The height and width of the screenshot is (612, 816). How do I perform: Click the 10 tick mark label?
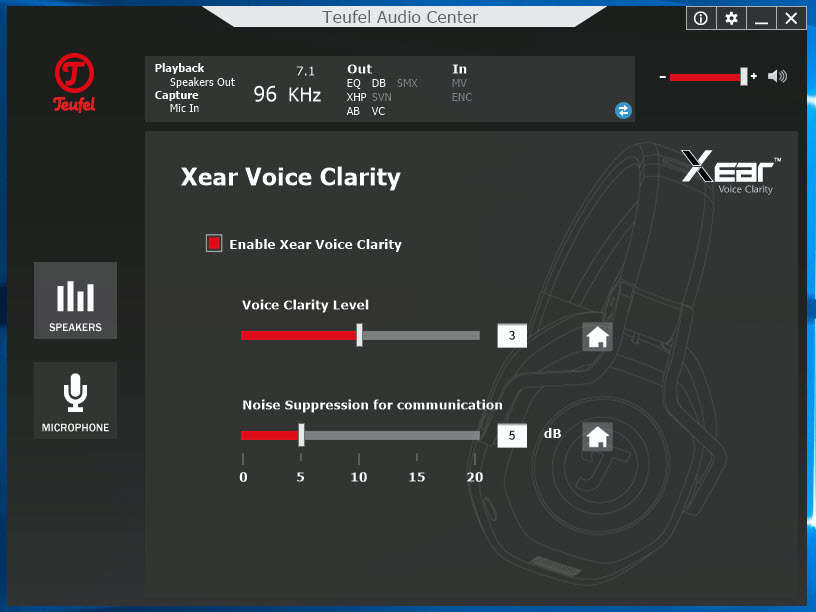pyautogui.click(x=359, y=477)
